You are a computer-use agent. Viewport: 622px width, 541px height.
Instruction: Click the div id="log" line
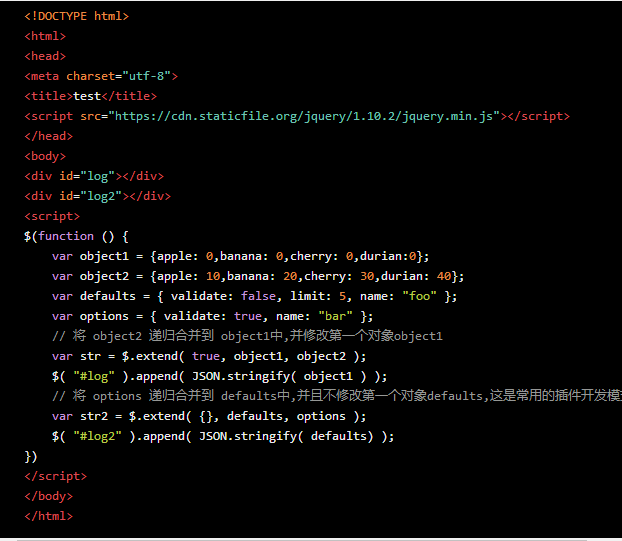coord(94,176)
